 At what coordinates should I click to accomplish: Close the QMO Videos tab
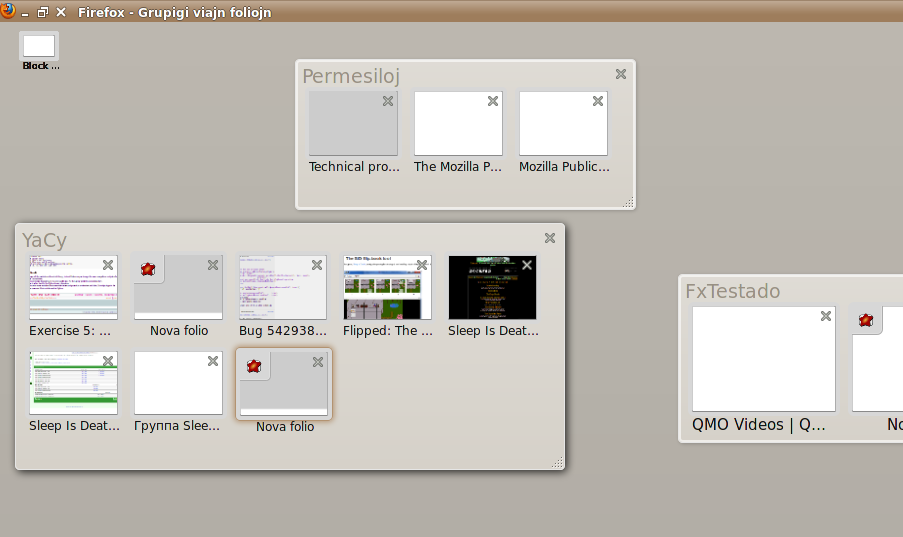[826, 316]
